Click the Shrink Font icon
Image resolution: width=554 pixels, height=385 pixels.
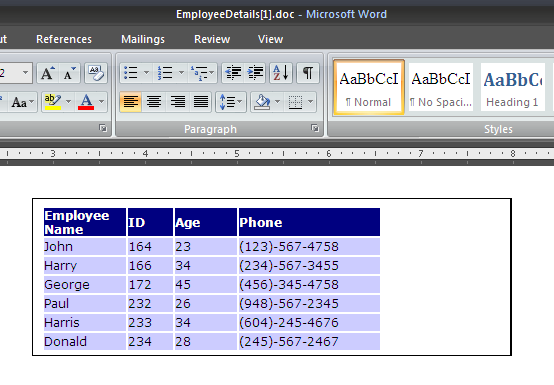69,73
